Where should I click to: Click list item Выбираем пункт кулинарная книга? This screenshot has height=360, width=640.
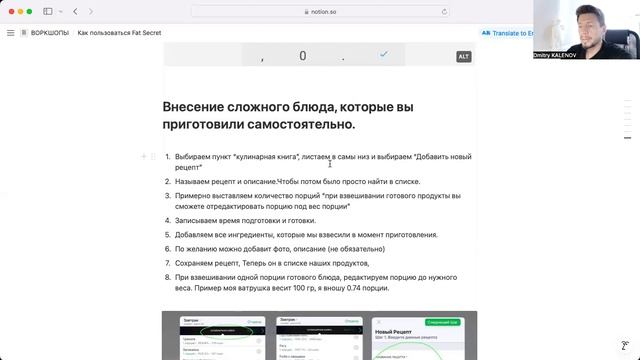323,162
